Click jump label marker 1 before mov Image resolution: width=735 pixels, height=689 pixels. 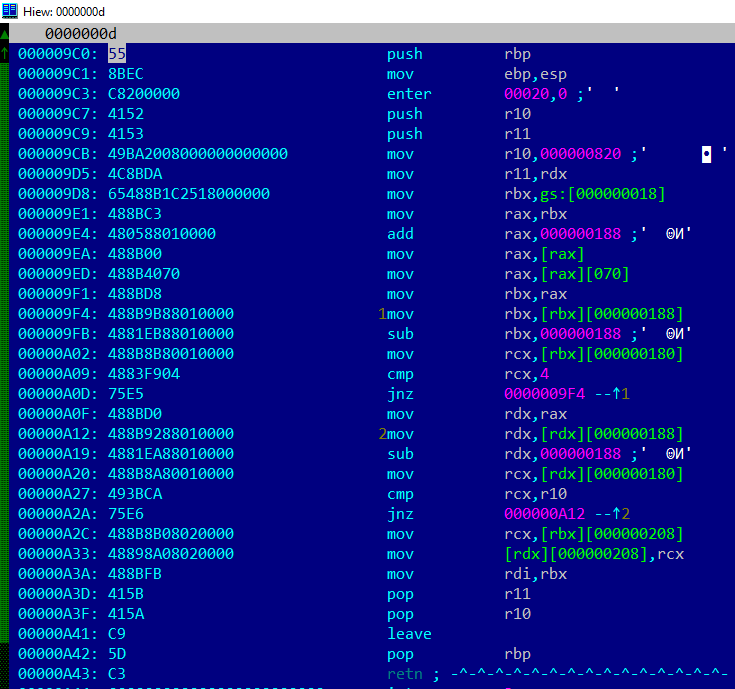(x=382, y=314)
